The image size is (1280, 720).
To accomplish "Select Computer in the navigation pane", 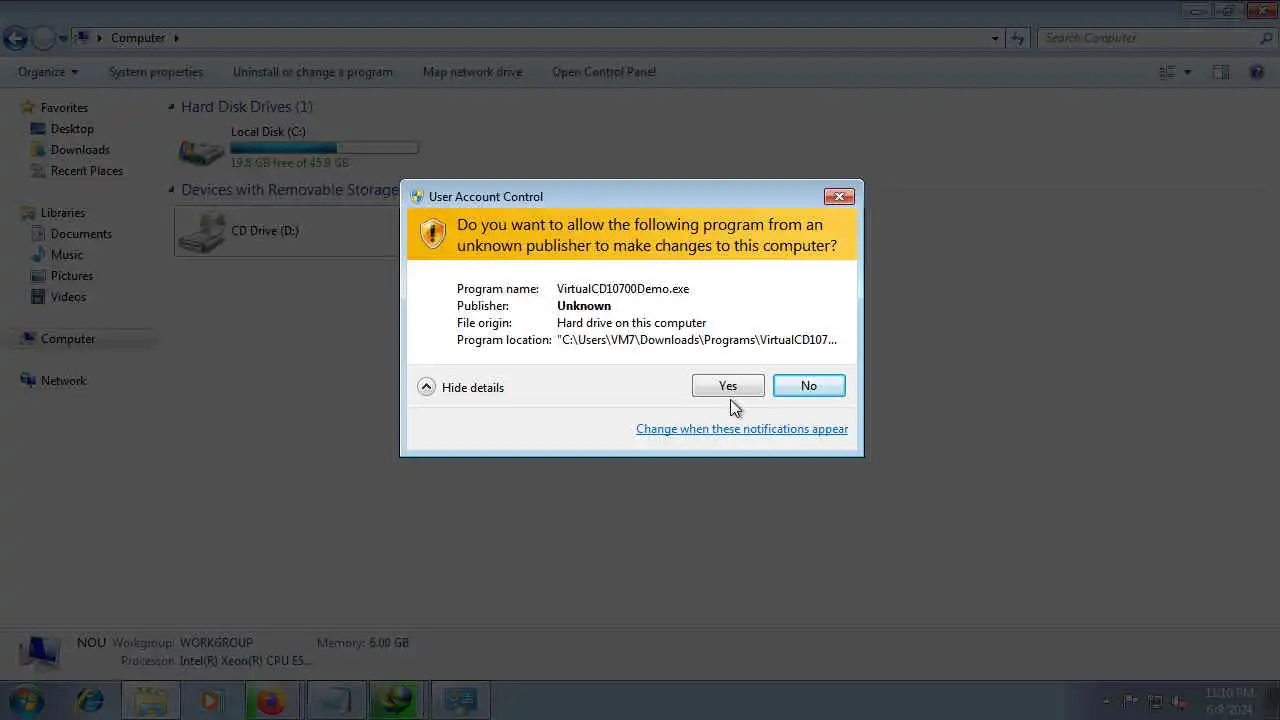I will tap(68, 339).
